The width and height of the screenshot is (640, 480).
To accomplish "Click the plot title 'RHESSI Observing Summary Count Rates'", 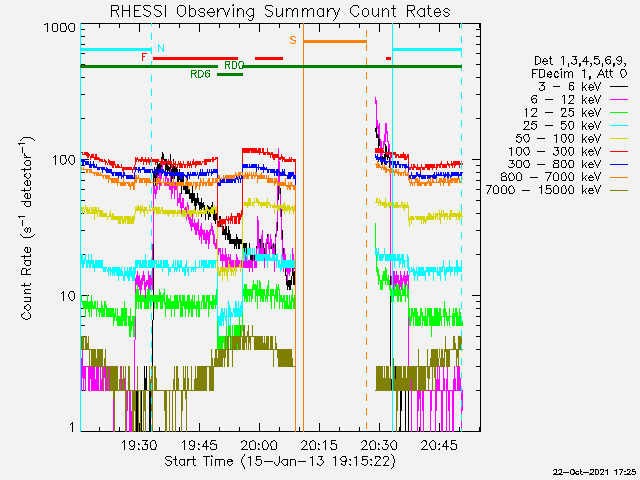I will pos(280,11).
